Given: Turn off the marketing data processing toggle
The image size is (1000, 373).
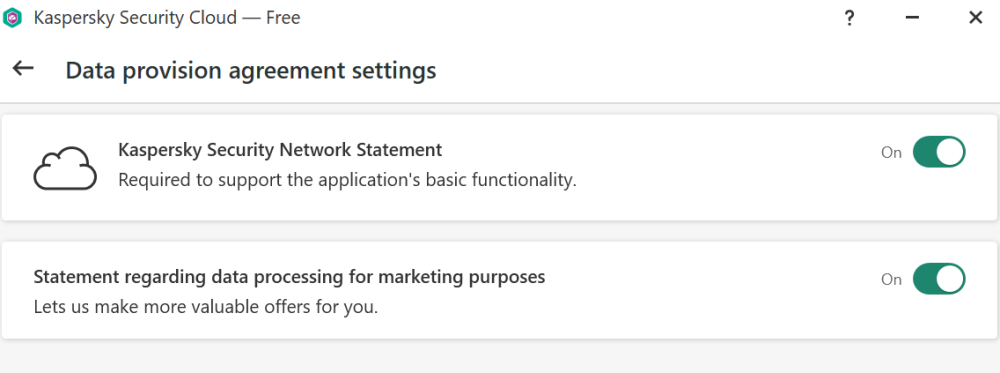Looking at the screenshot, I should tap(939, 279).
